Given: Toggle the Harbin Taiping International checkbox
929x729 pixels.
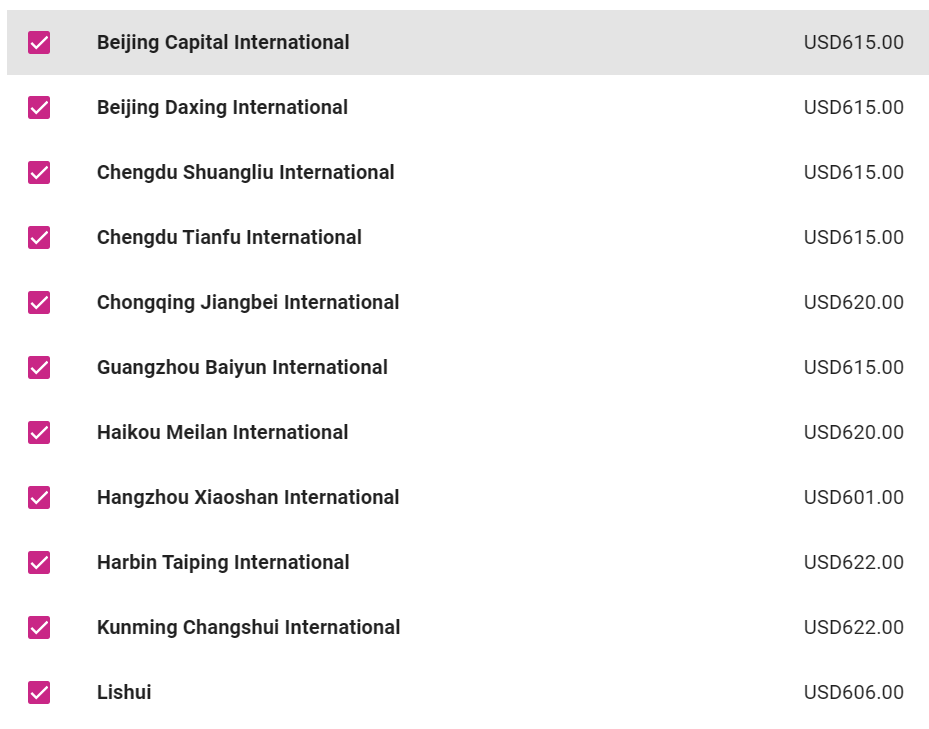Looking at the screenshot, I should pos(39,562).
